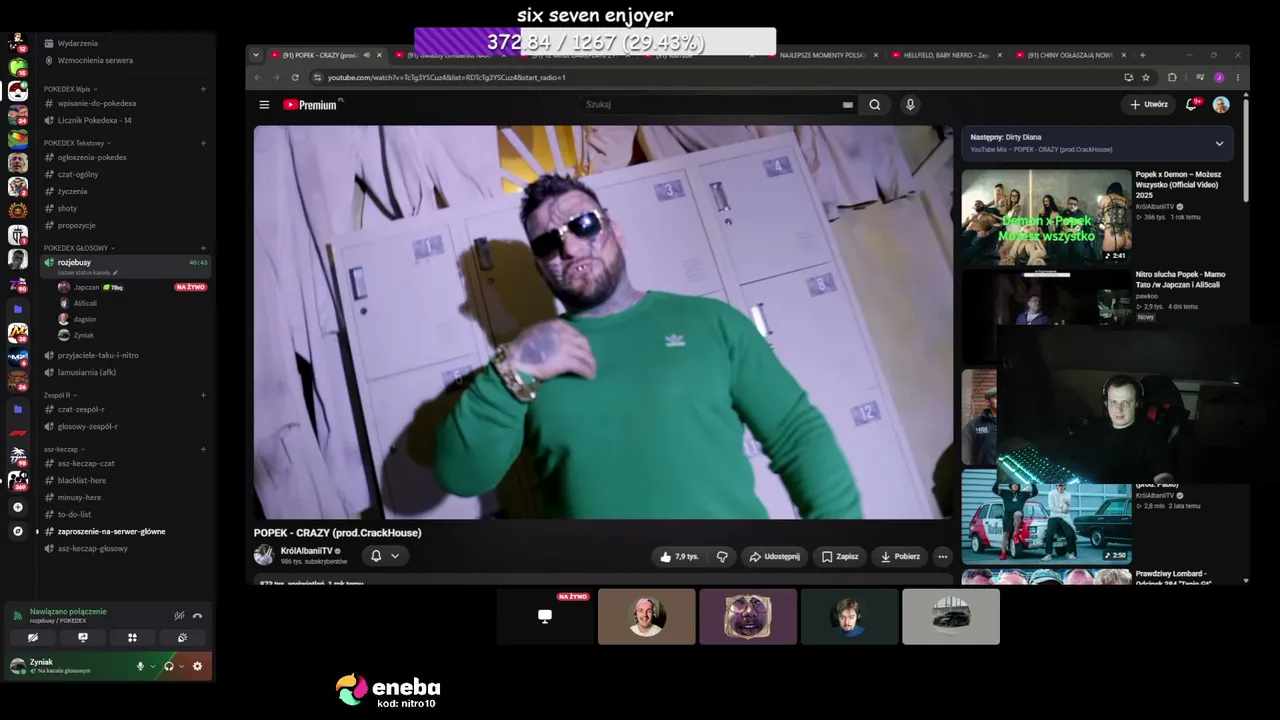Open the KrólAlbaniiTV channel link
Viewport: 1280px width, 720px height.
point(307,551)
